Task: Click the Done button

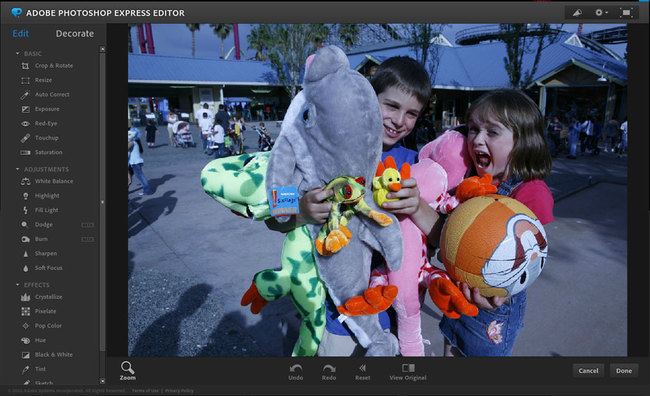Action: 624,371
